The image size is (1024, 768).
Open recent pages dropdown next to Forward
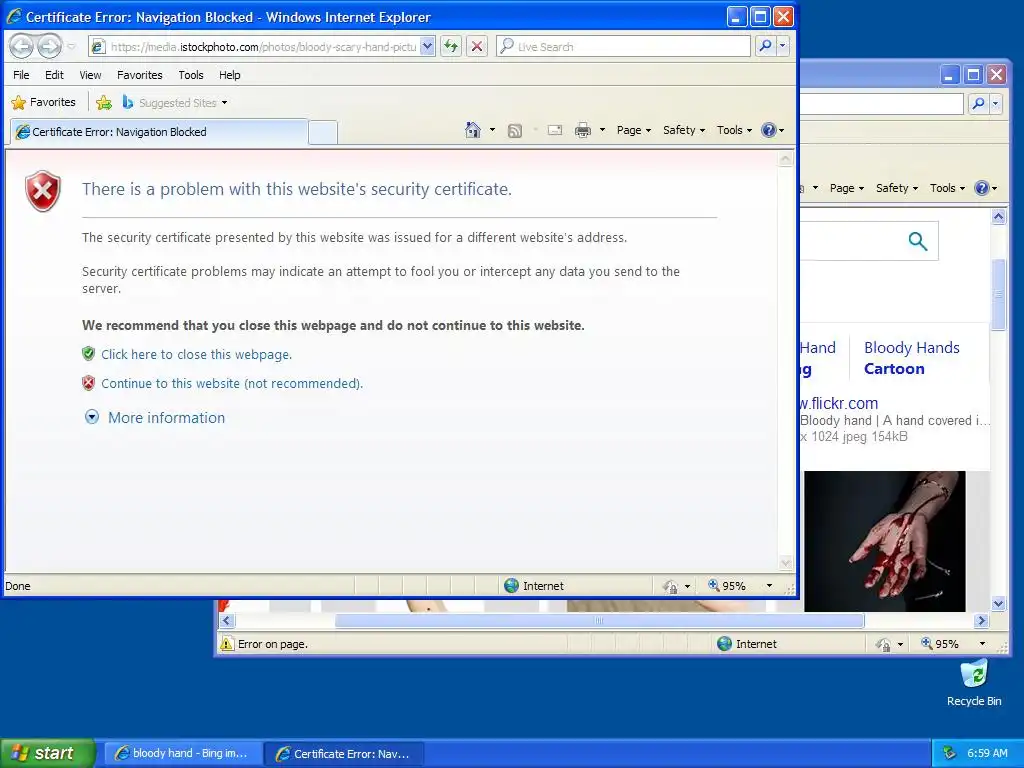[x=71, y=46]
